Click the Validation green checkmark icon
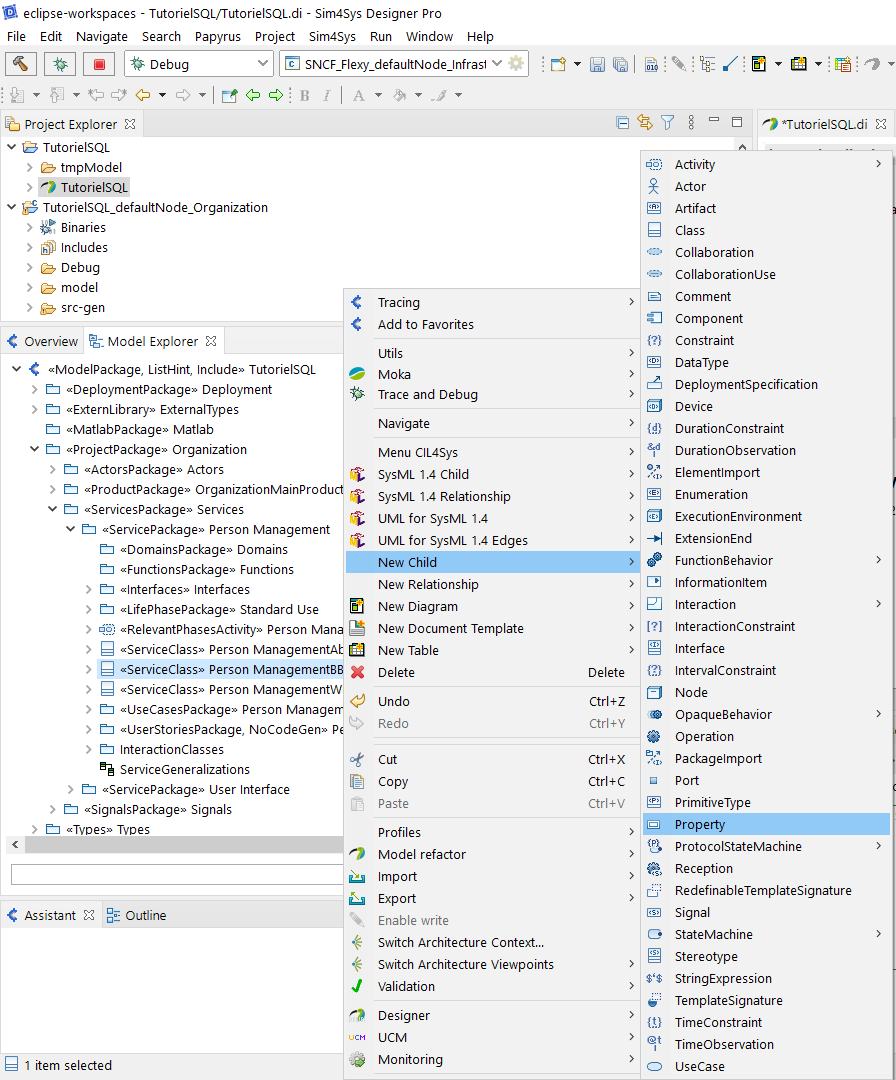 coord(357,986)
